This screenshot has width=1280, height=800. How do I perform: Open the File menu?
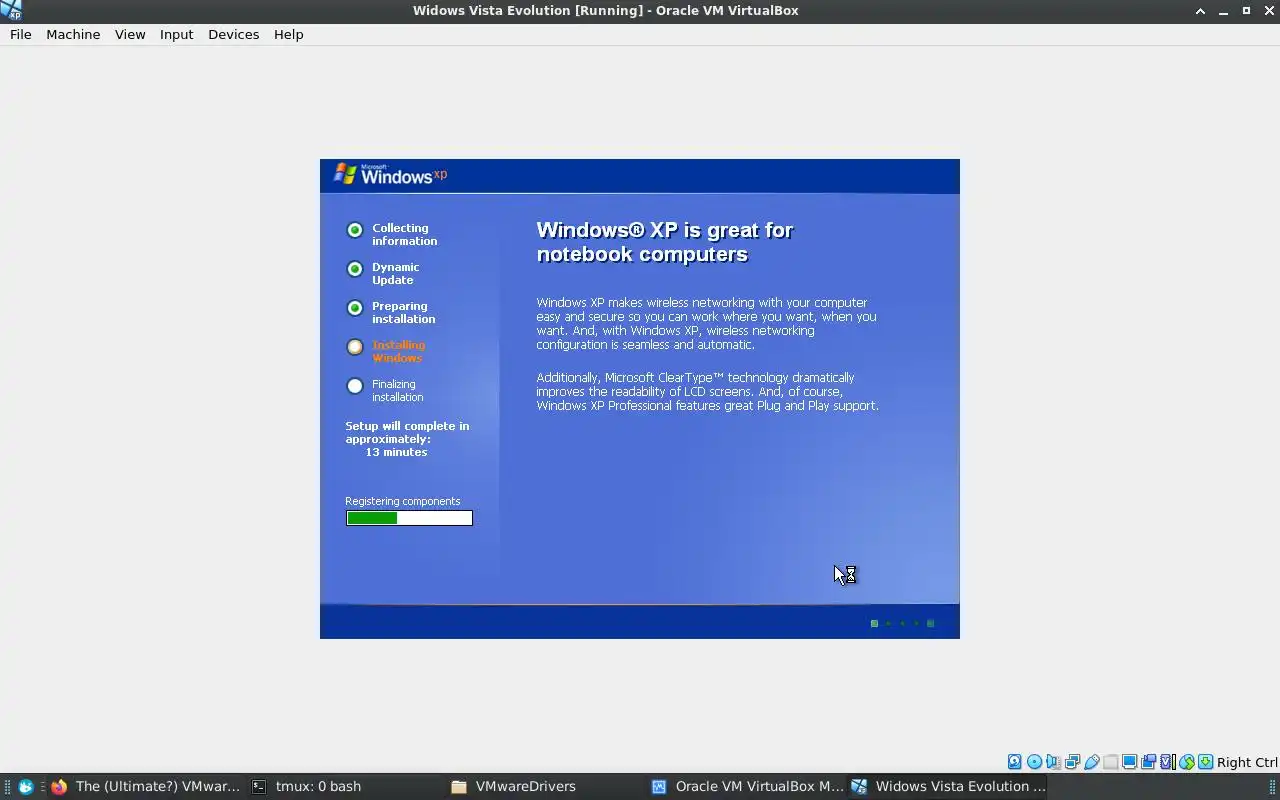click(x=21, y=34)
